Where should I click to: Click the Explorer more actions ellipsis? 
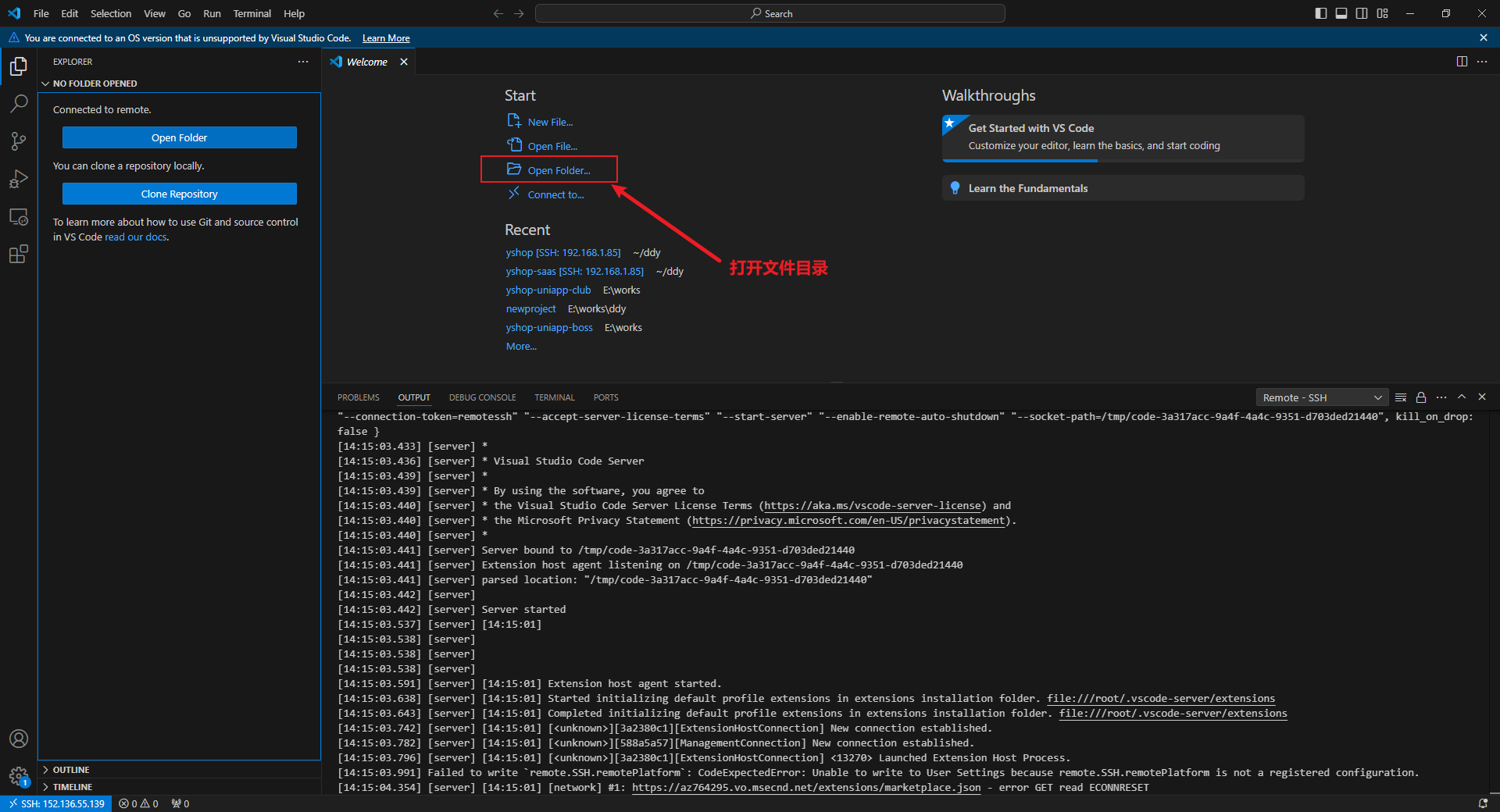(x=303, y=62)
